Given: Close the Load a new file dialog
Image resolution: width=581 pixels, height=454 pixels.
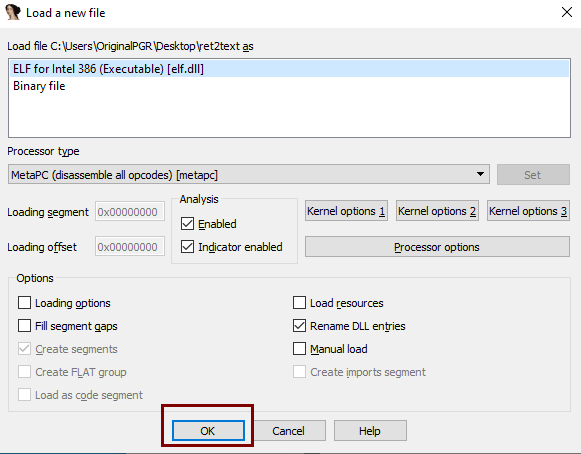Looking at the screenshot, I should (x=567, y=12).
